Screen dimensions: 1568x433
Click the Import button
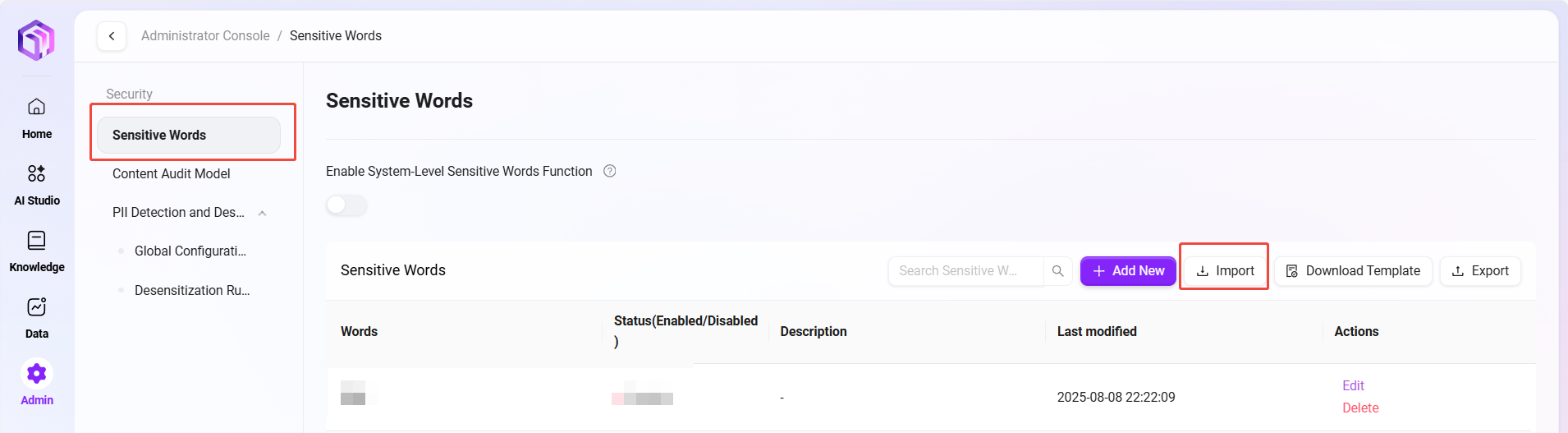click(1224, 271)
